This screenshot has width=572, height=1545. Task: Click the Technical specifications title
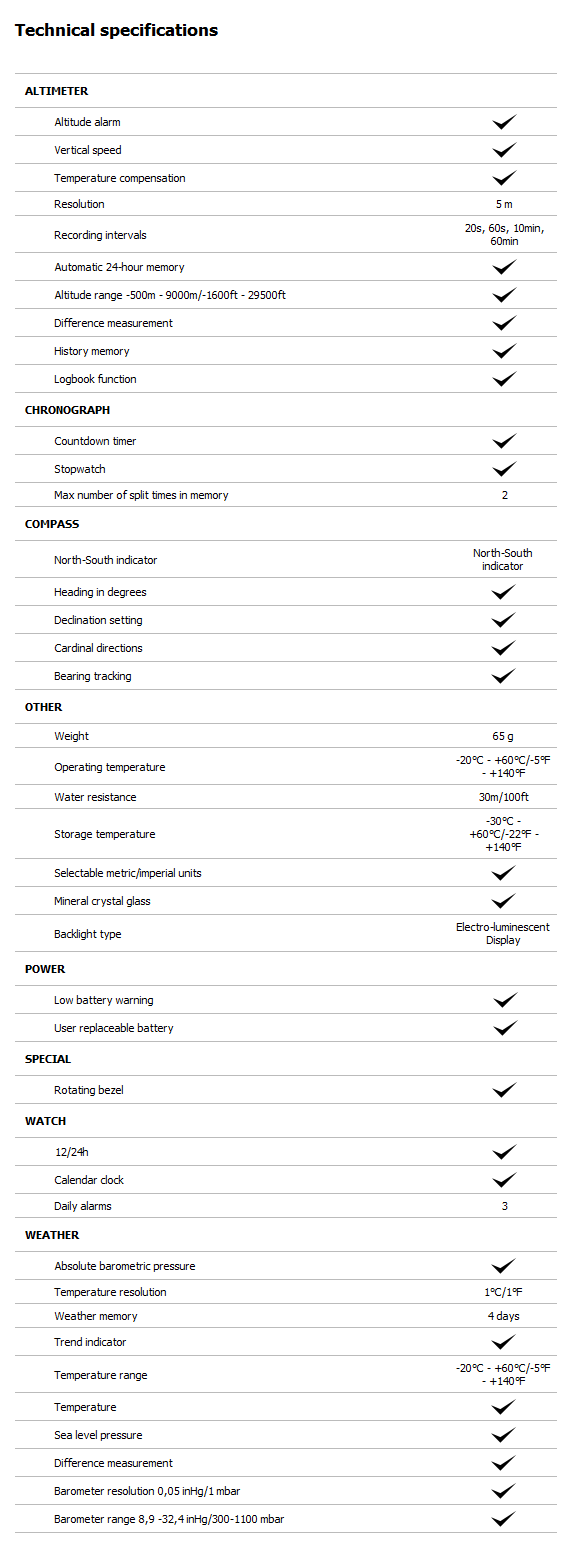[116, 31]
